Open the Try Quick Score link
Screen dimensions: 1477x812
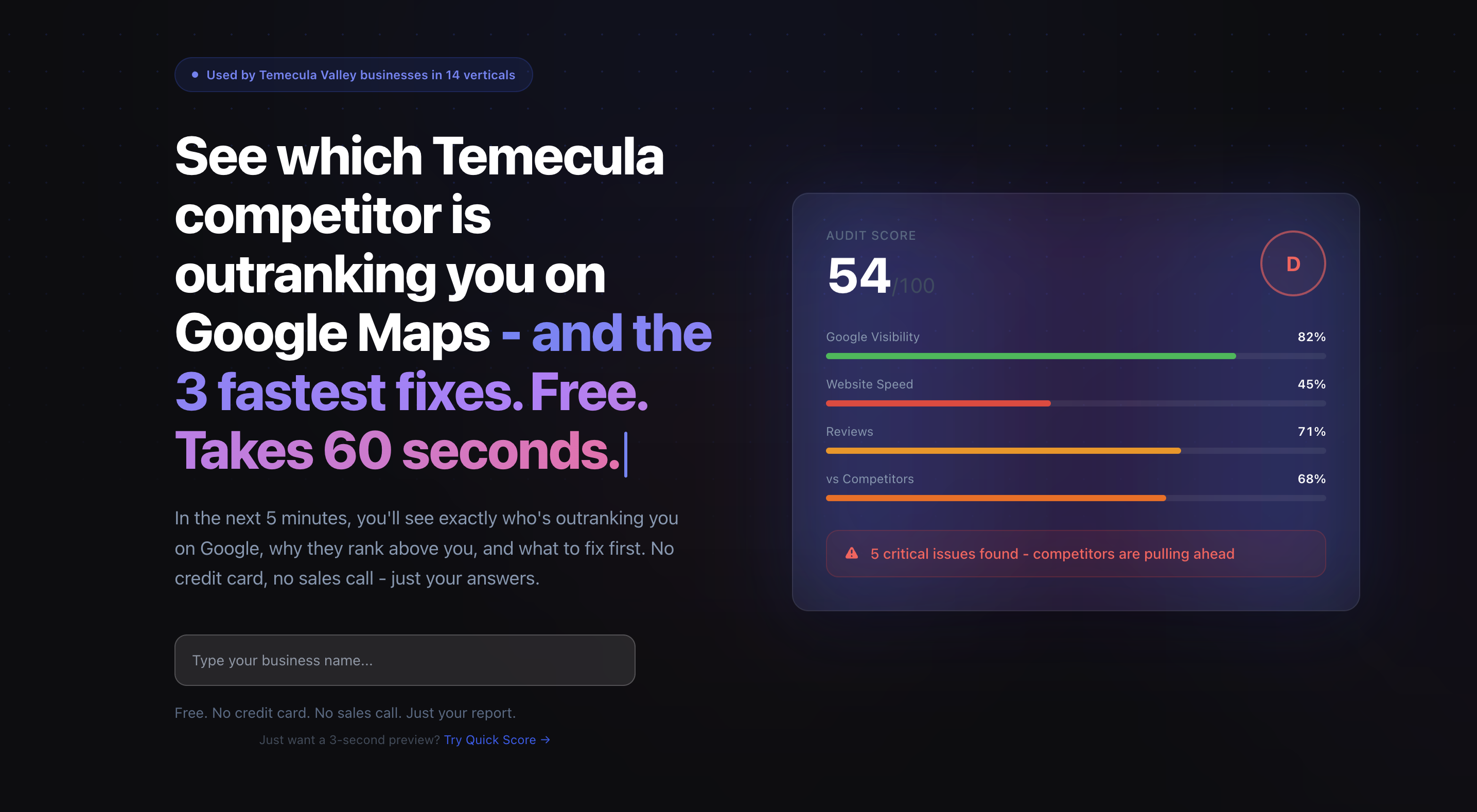(497, 740)
